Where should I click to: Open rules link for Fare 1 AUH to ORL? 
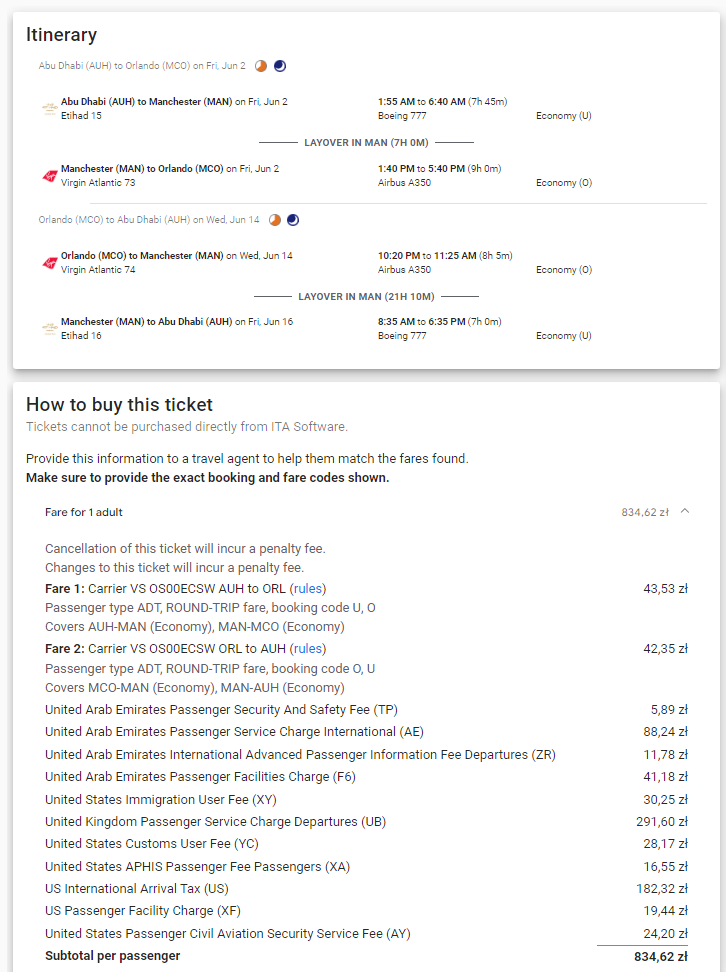(308, 588)
